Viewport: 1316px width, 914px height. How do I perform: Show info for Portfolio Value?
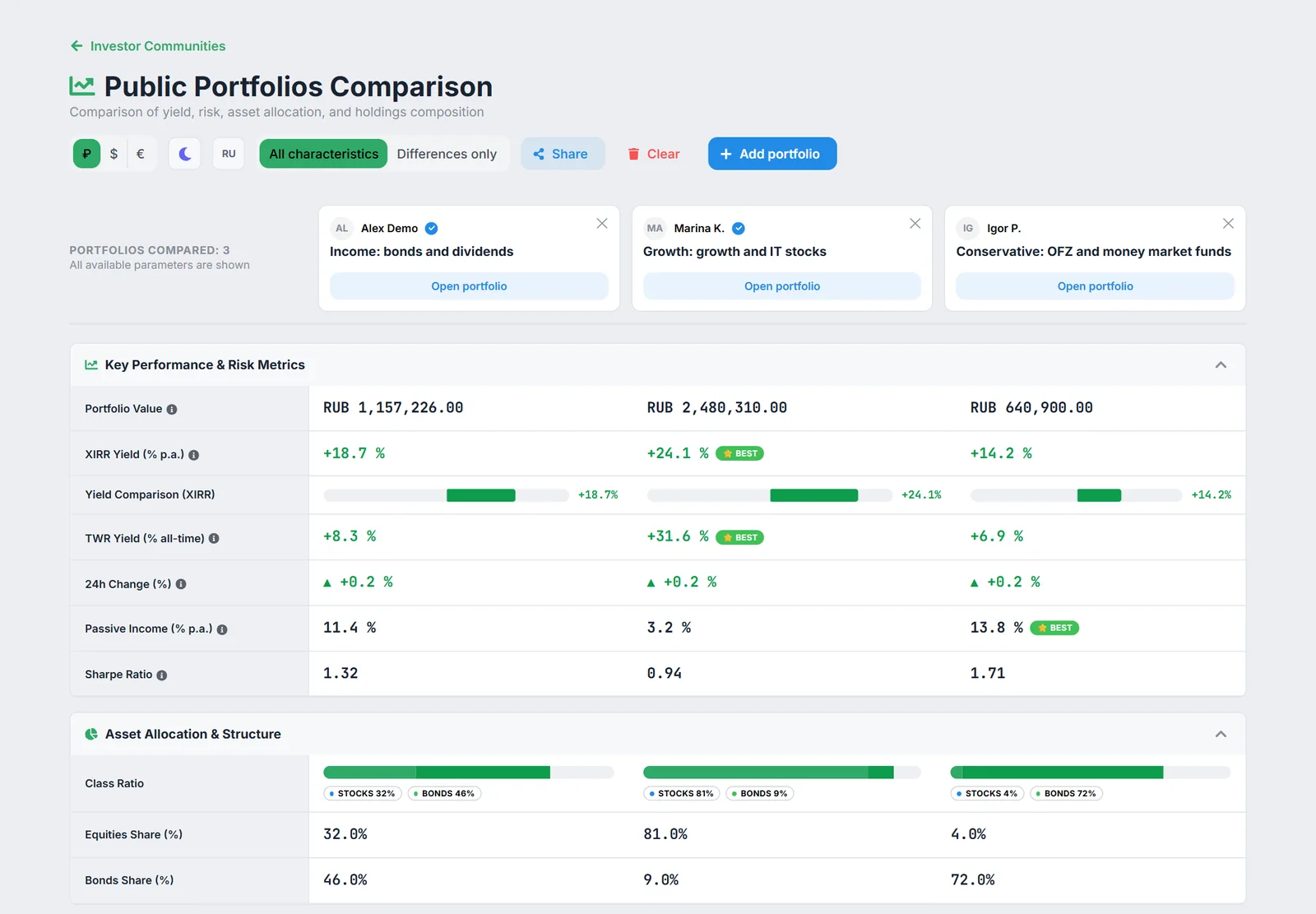[172, 410]
